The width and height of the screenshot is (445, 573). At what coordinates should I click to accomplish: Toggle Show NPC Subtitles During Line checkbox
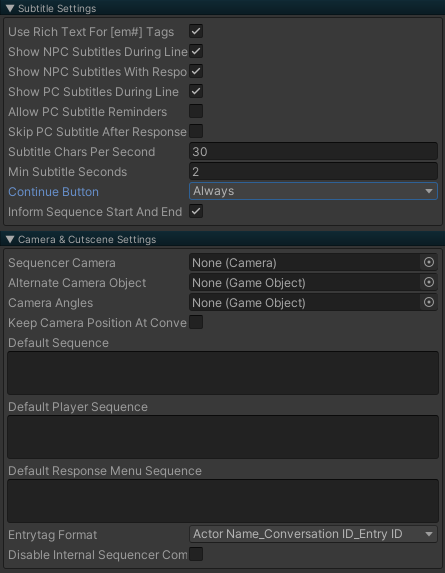coord(196,52)
